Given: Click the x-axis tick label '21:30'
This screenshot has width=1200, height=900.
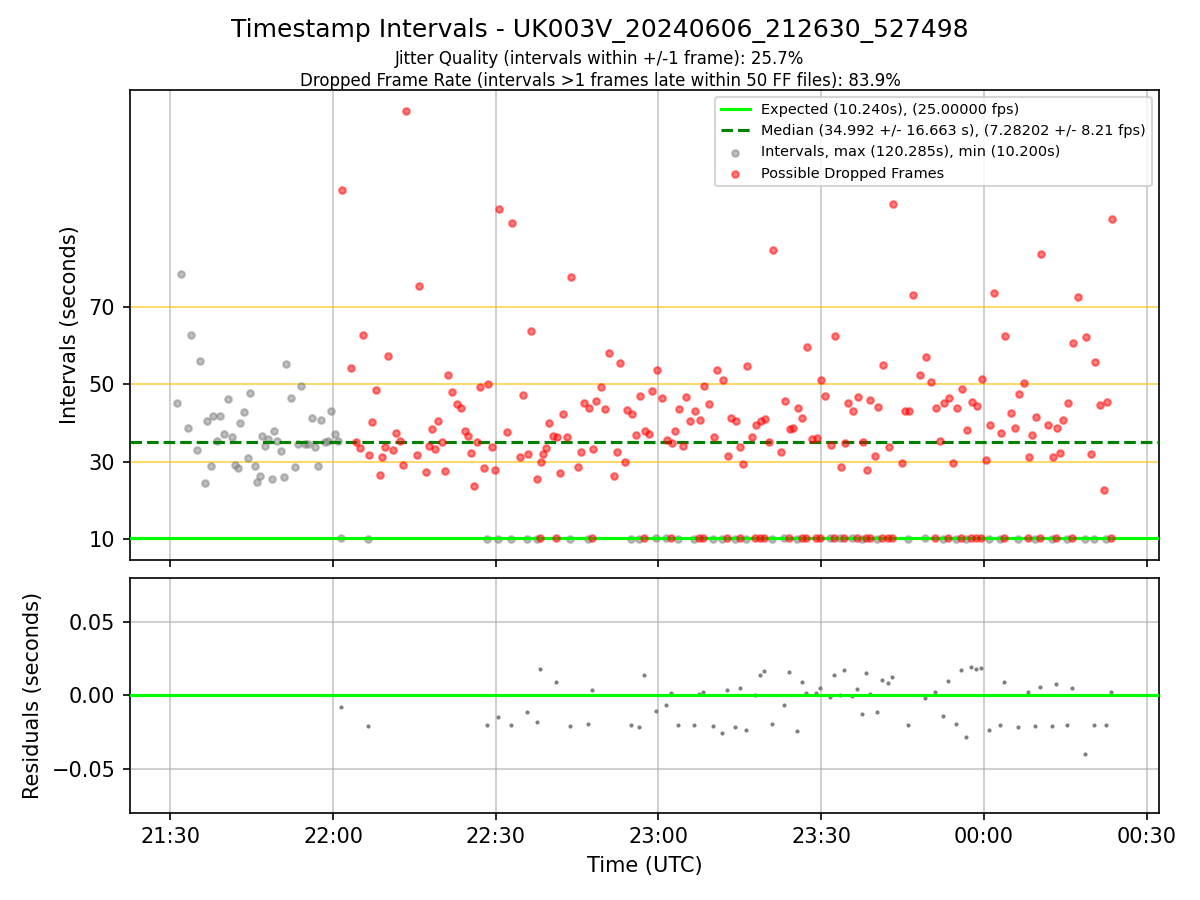Looking at the screenshot, I should (170, 835).
